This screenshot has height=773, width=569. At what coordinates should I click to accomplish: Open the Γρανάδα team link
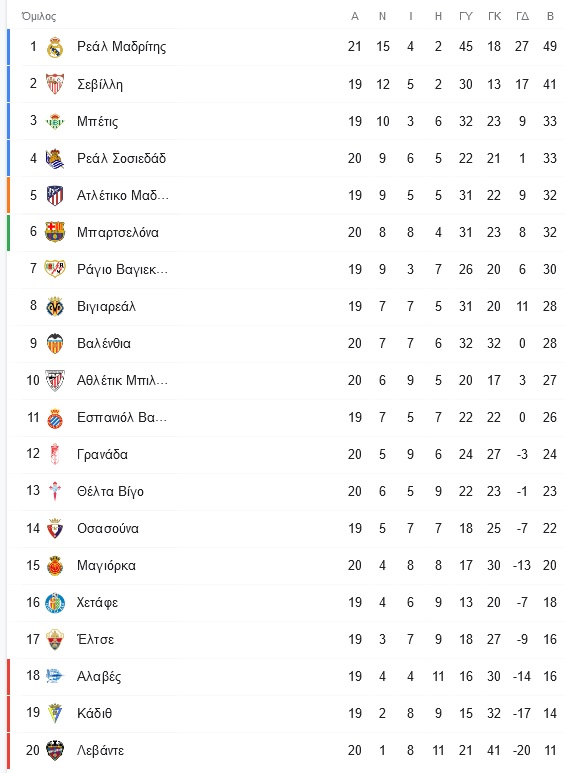point(103,454)
